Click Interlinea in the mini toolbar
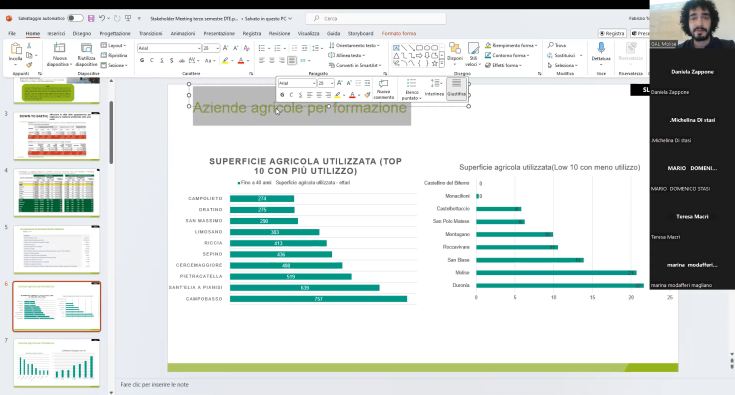The image size is (735, 395). pos(435,89)
